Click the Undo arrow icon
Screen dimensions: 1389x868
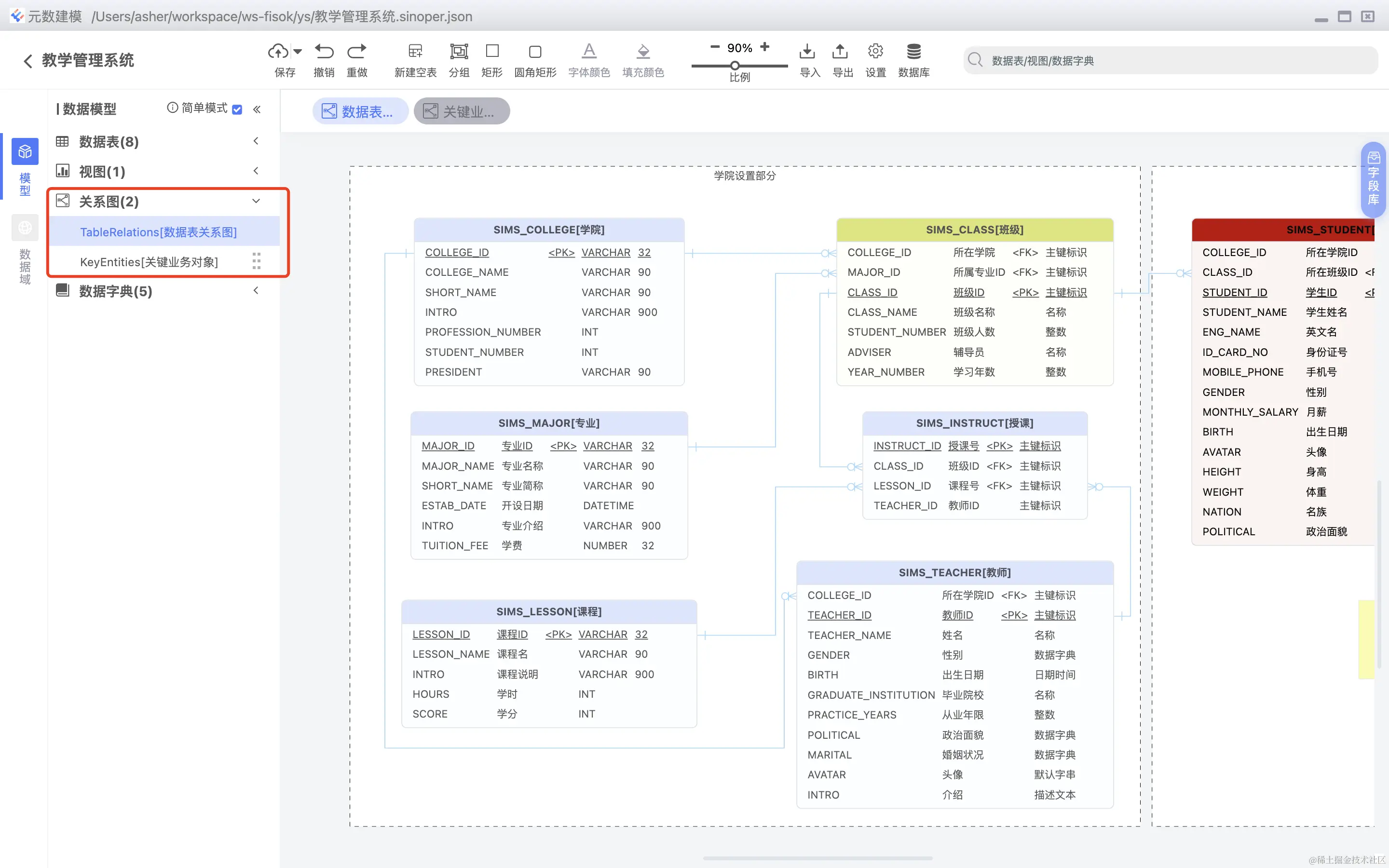(324, 52)
